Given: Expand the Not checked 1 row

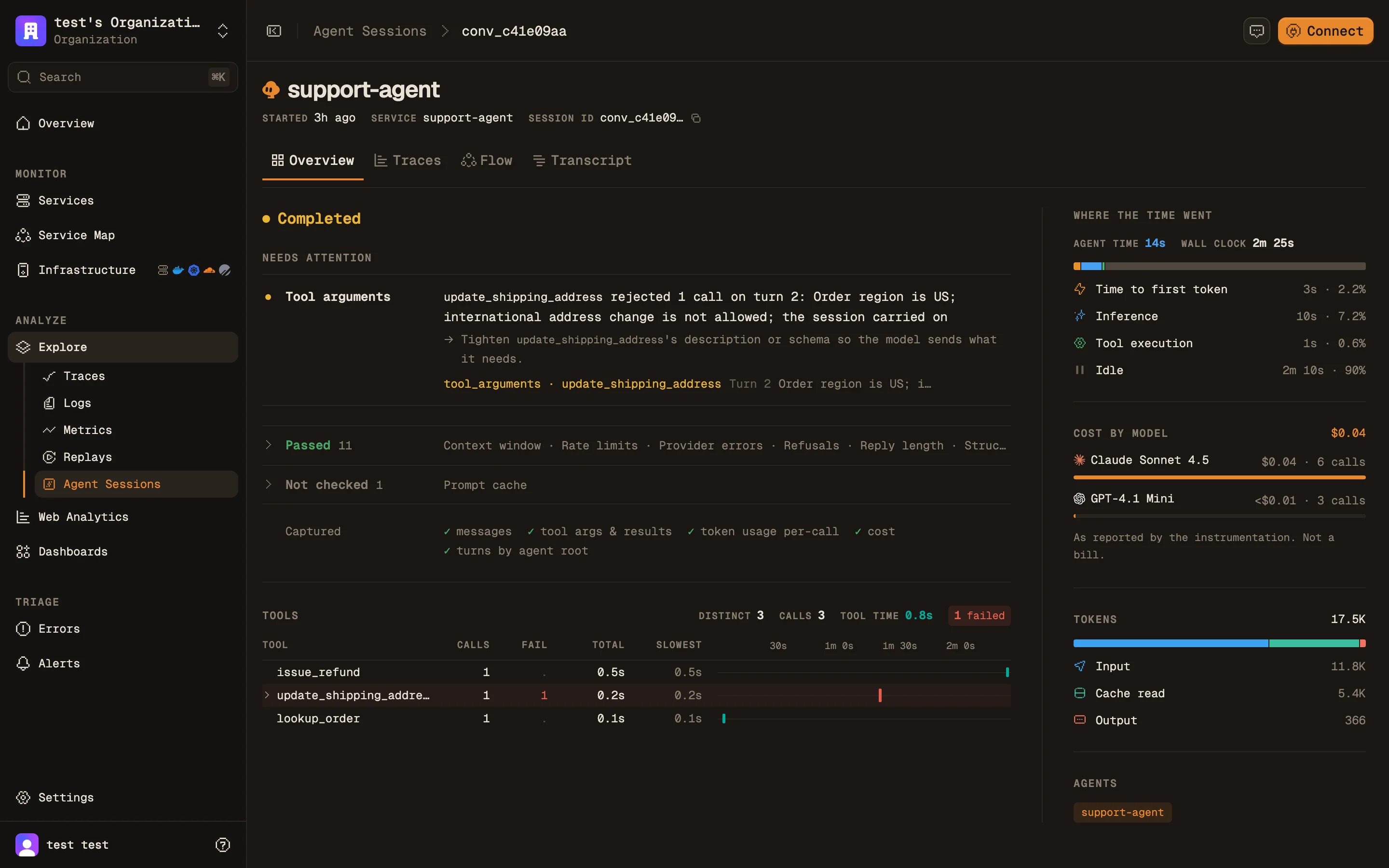Looking at the screenshot, I should [636, 485].
